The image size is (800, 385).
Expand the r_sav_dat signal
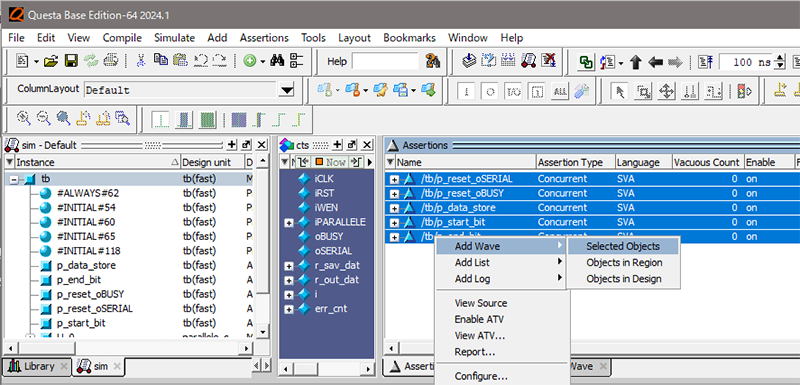pos(289,266)
